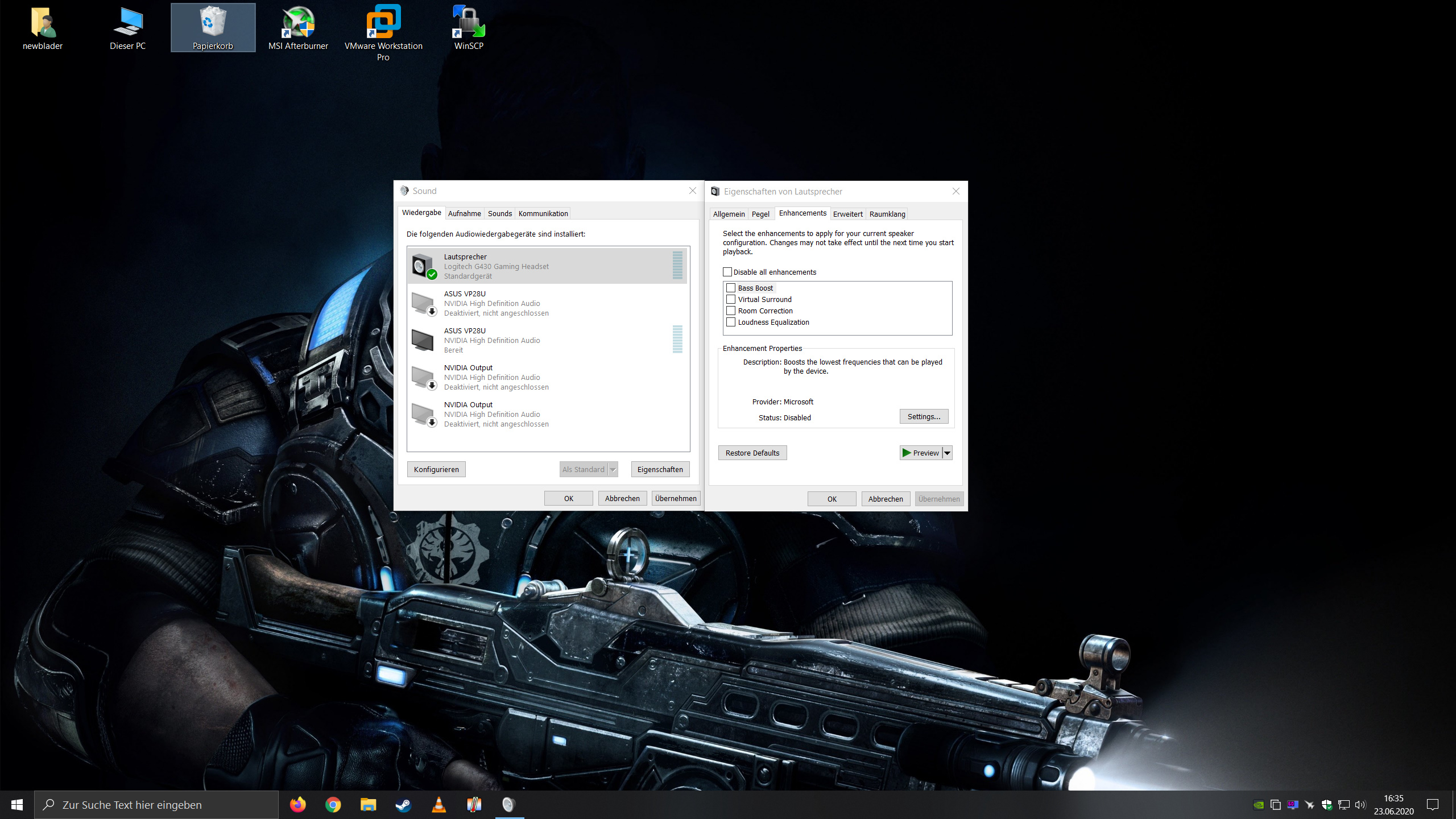
Task: Click the volume speaker icon in system tray
Action: click(x=1360, y=804)
